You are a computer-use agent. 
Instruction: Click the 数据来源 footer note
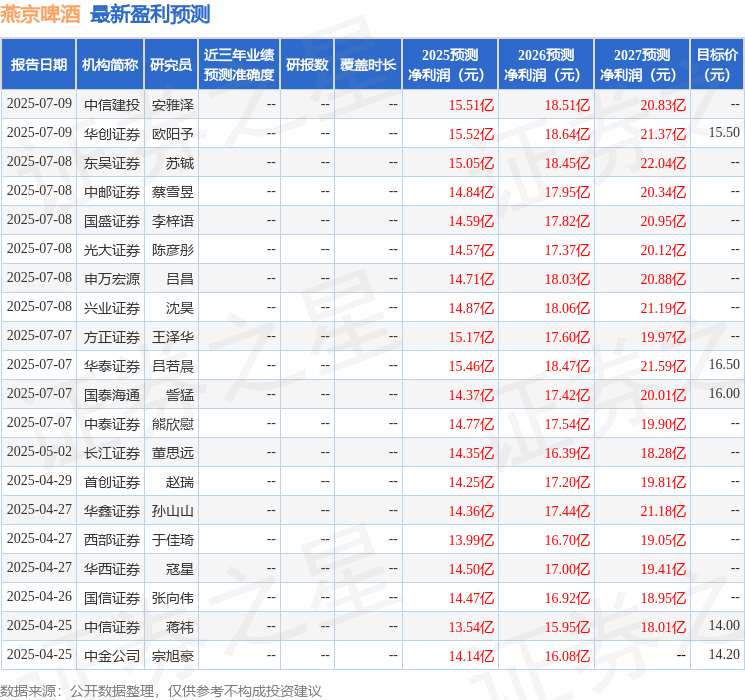(161, 690)
